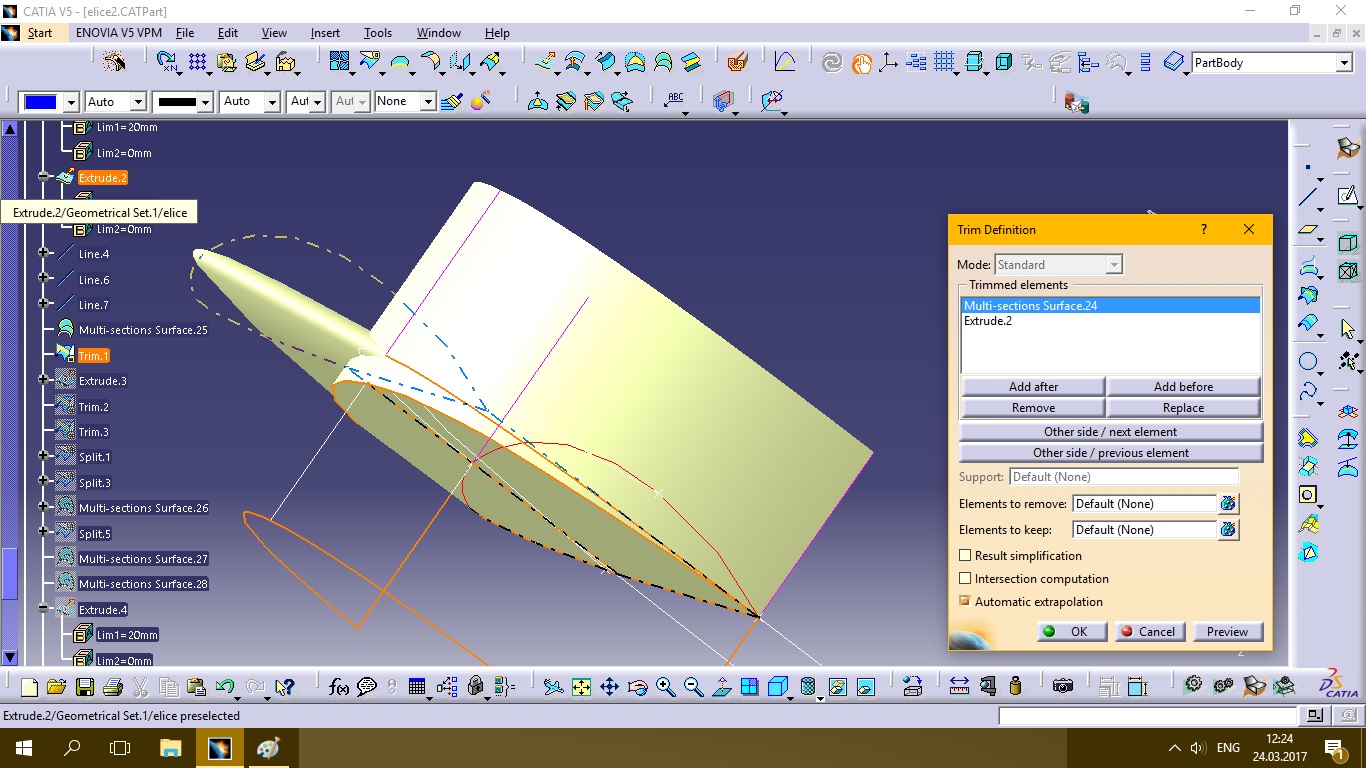Click the Undo arrow icon
The height and width of the screenshot is (768, 1366).
click(225, 687)
